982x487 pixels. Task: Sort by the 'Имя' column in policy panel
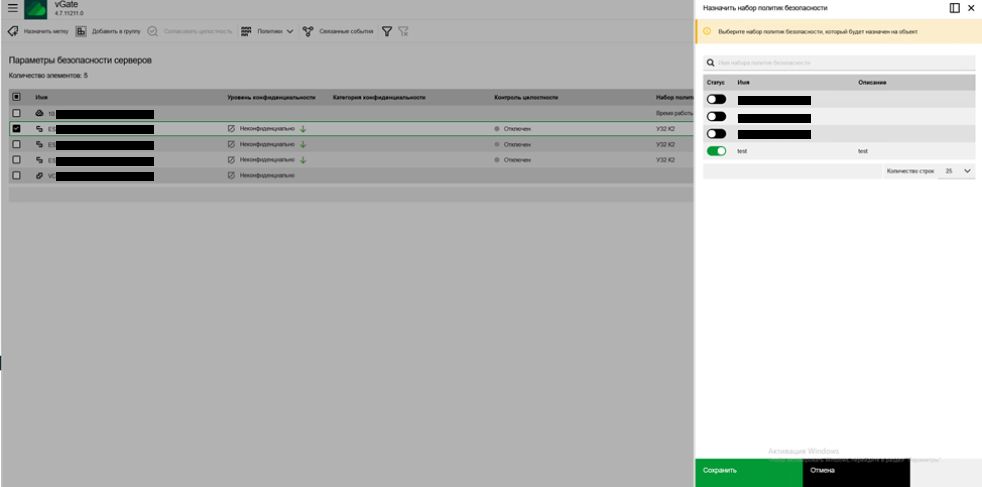pos(743,82)
